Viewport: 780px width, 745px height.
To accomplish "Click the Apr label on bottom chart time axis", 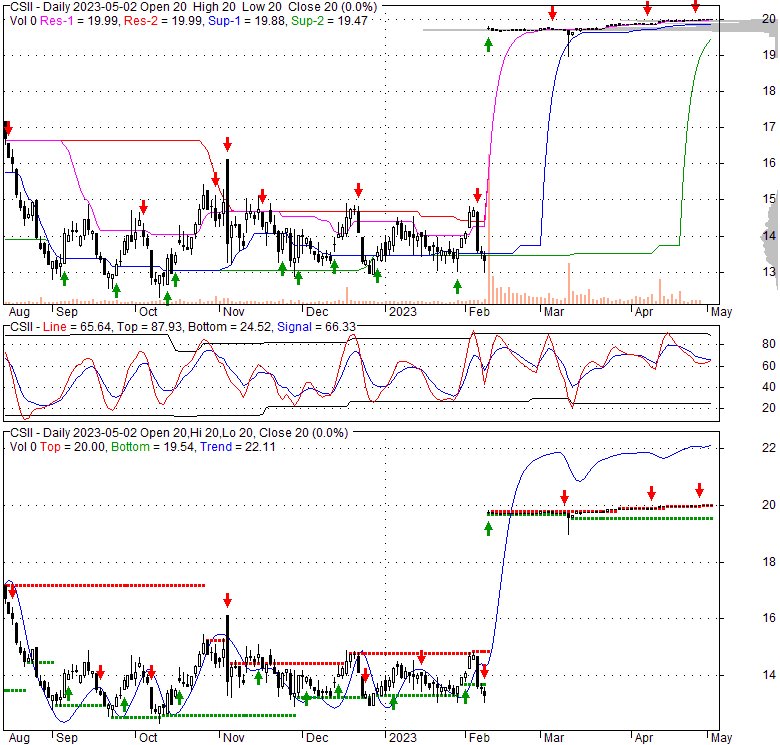I will click(644, 738).
